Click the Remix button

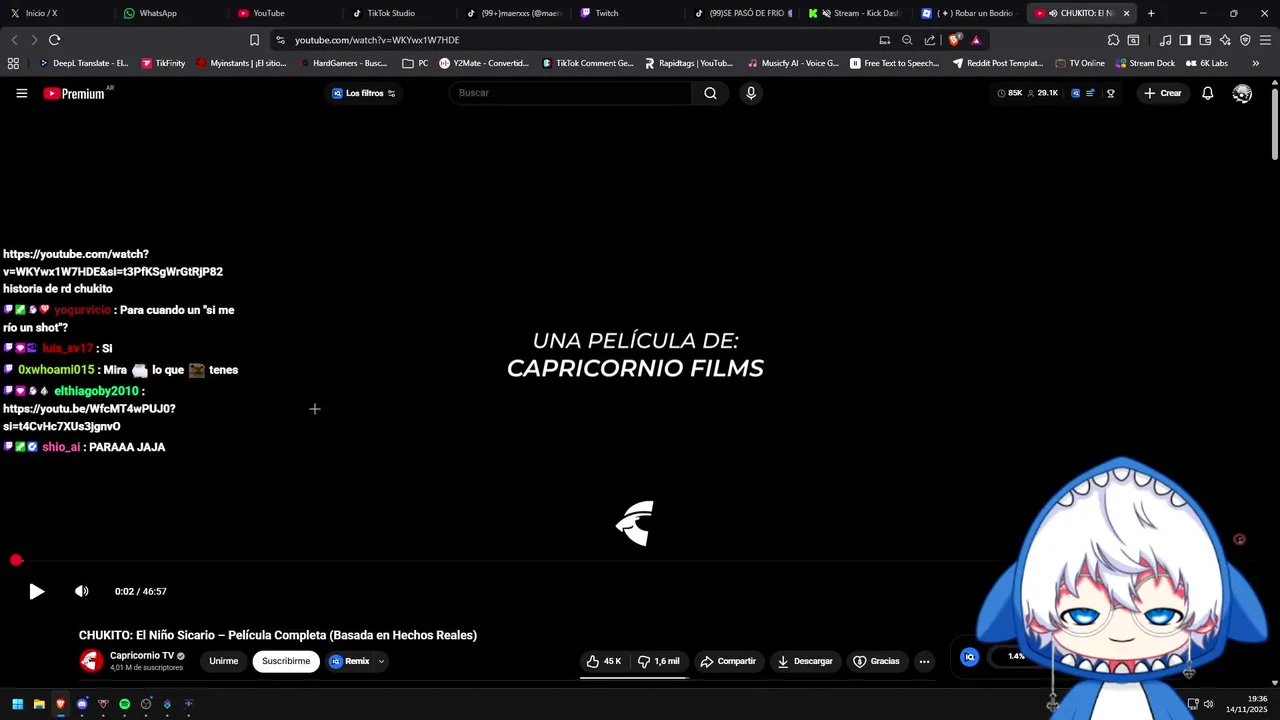350,661
